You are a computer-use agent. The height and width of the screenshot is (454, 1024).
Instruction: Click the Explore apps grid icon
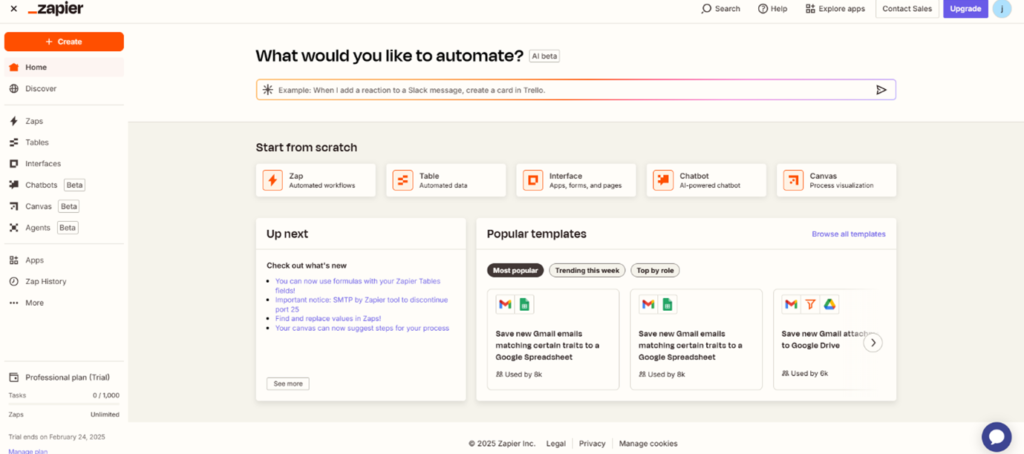click(810, 9)
